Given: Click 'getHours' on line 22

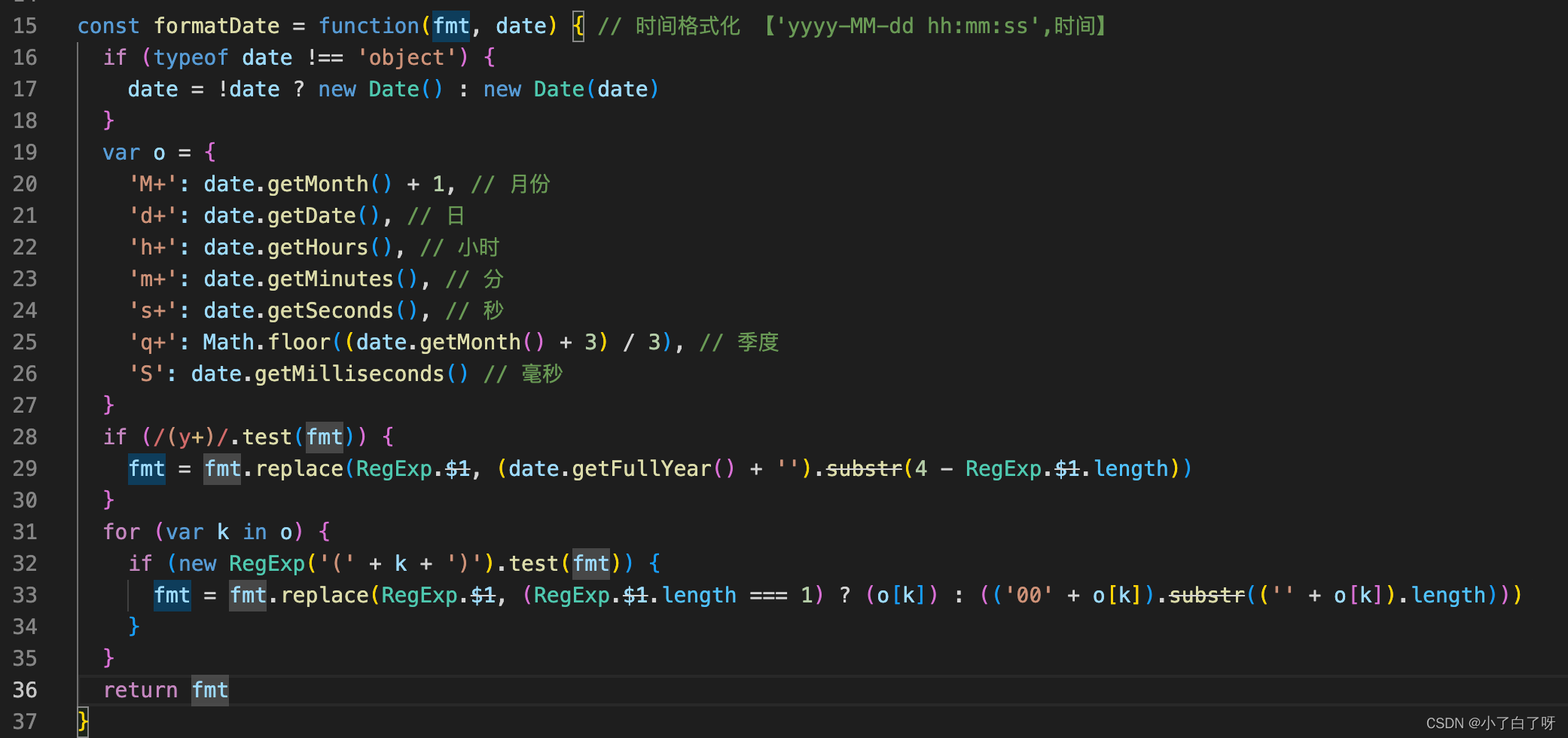Looking at the screenshot, I should tap(318, 247).
